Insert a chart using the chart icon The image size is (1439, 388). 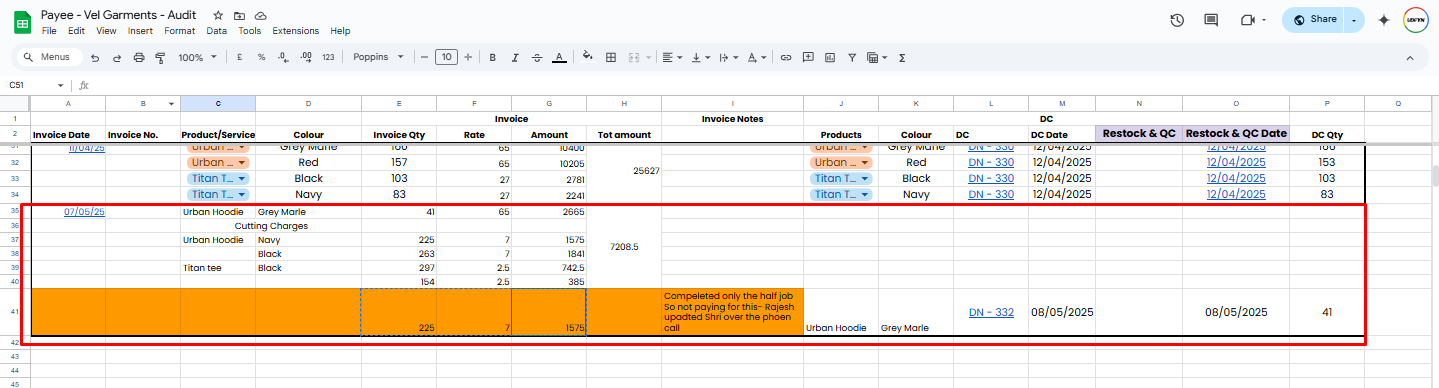829,58
